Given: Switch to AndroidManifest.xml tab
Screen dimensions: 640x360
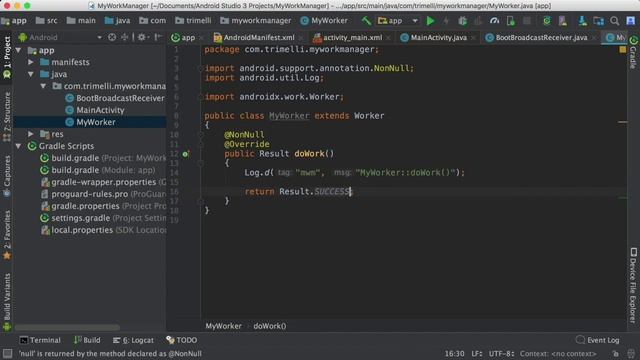Looking at the screenshot, I should [259, 38].
